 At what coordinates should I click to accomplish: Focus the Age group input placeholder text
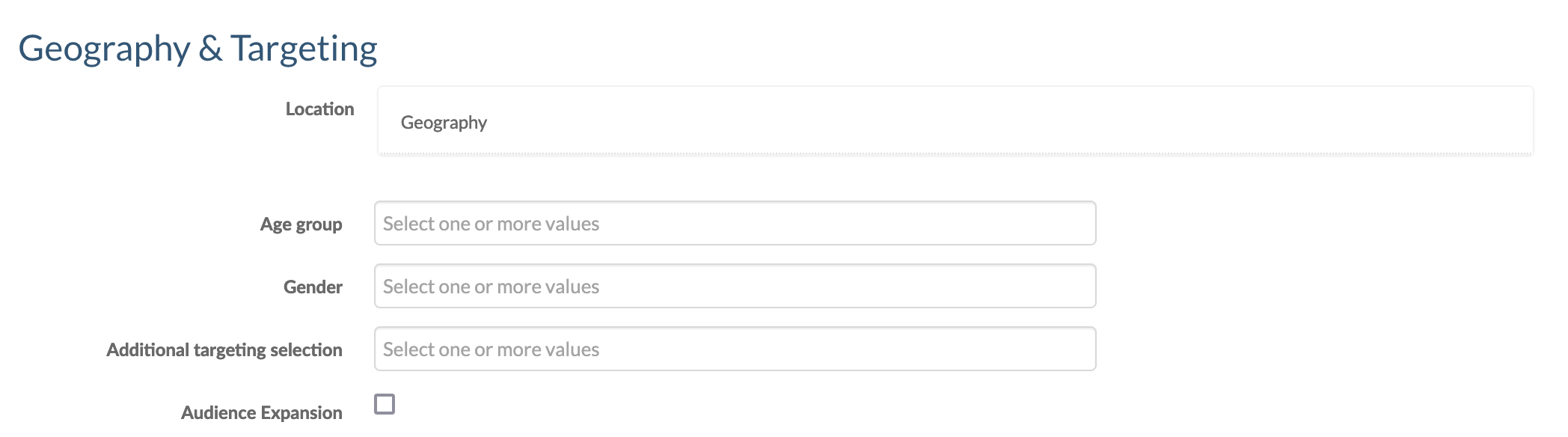(491, 224)
